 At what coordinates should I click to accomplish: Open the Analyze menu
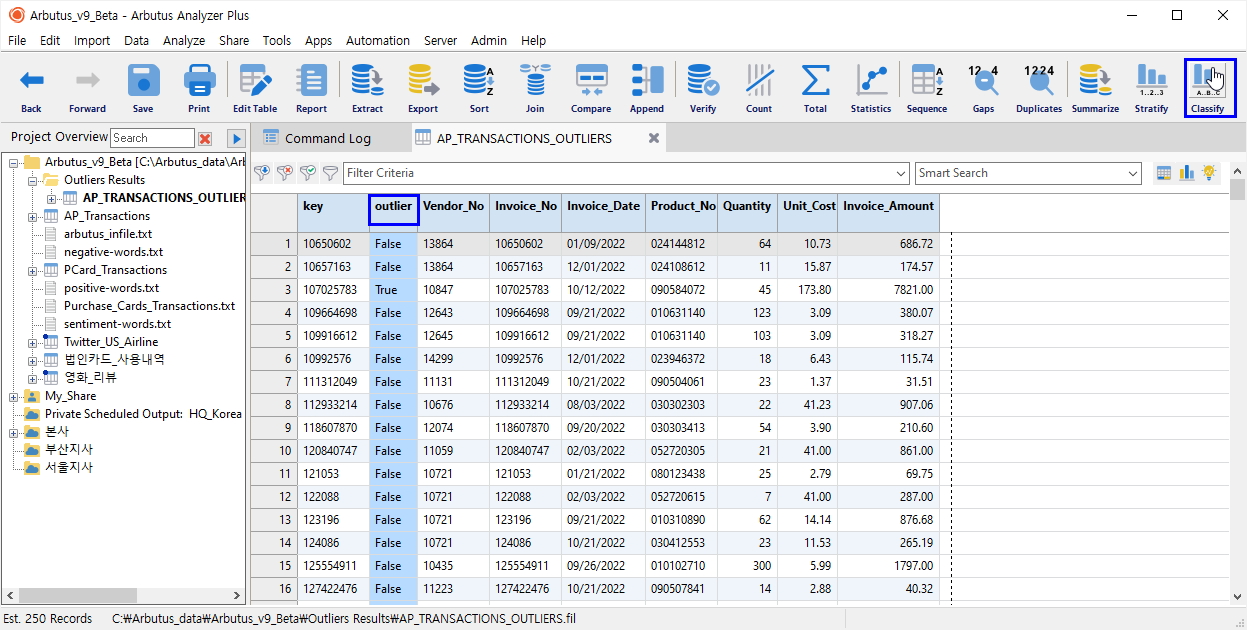click(184, 41)
